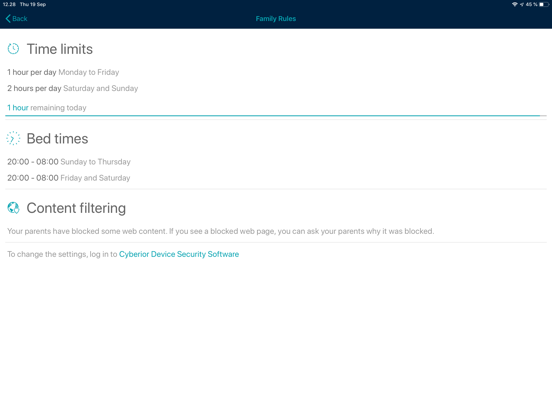
Task: Click the Content filtering globe icon
Action: pyautogui.click(x=13, y=208)
